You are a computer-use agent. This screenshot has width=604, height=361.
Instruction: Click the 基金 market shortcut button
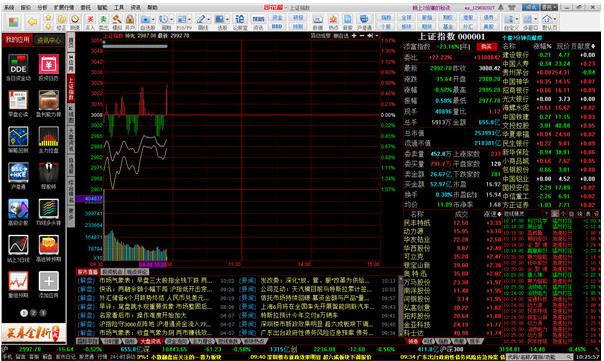pos(447,27)
